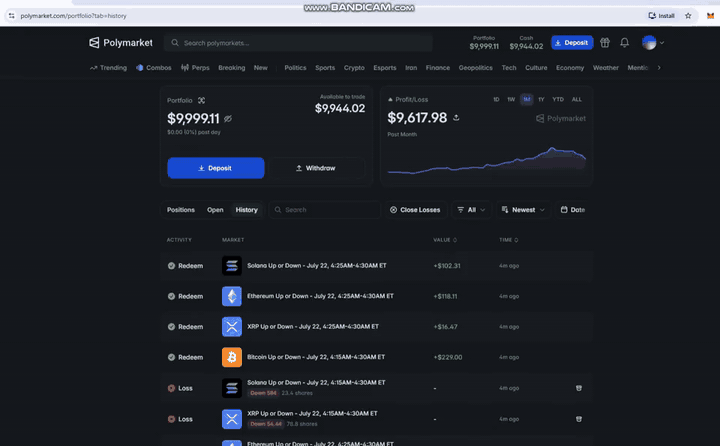This screenshot has width=720, height=446.
Task: Select the YTD profit range
Action: point(558,99)
